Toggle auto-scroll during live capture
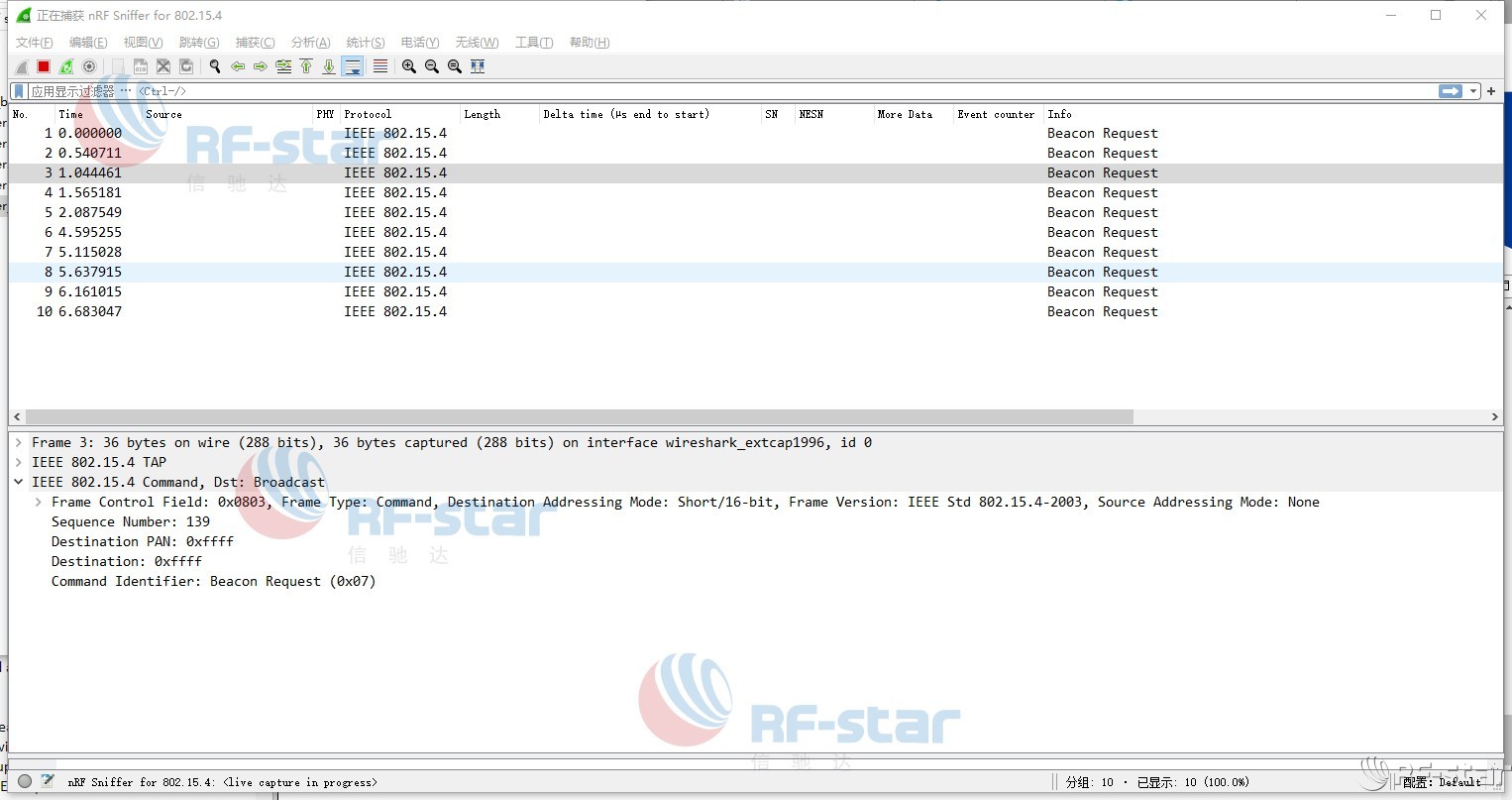This screenshot has height=800, width=1512. click(352, 66)
